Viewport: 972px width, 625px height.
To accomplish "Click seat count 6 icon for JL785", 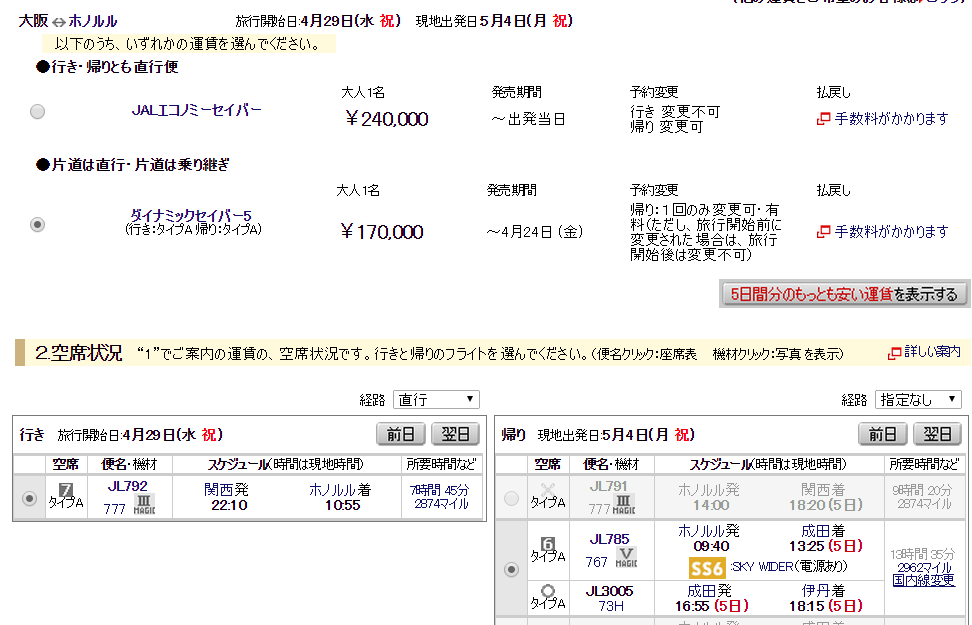I will click(x=547, y=544).
